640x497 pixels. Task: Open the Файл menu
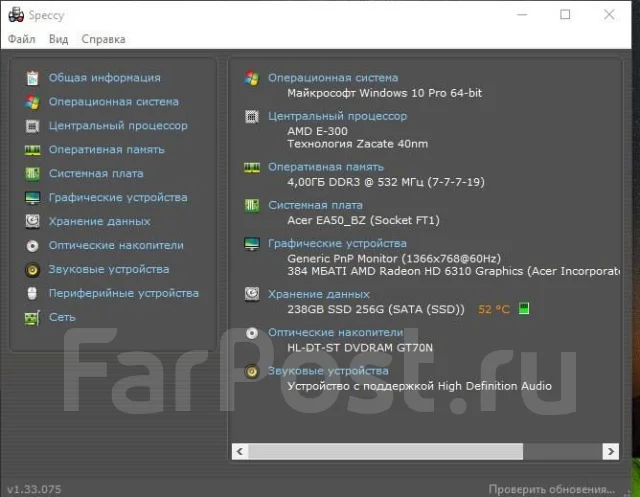tap(22, 39)
